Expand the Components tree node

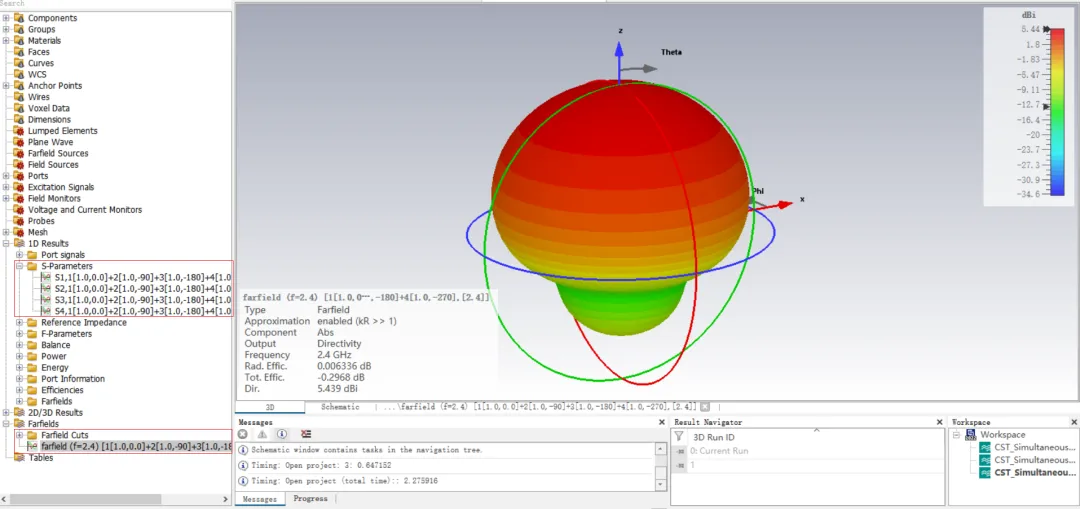(x=6, y=18)
